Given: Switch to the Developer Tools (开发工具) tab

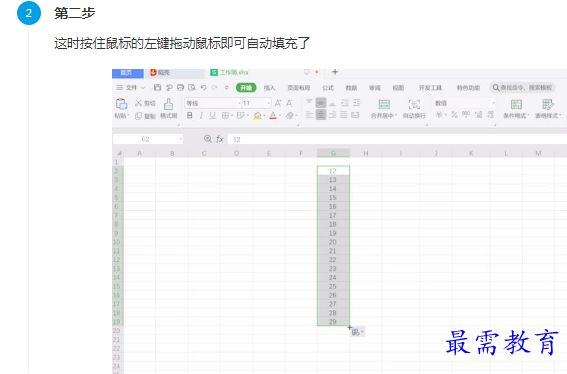Looking at the screenshot, I should tap(430, 88).
